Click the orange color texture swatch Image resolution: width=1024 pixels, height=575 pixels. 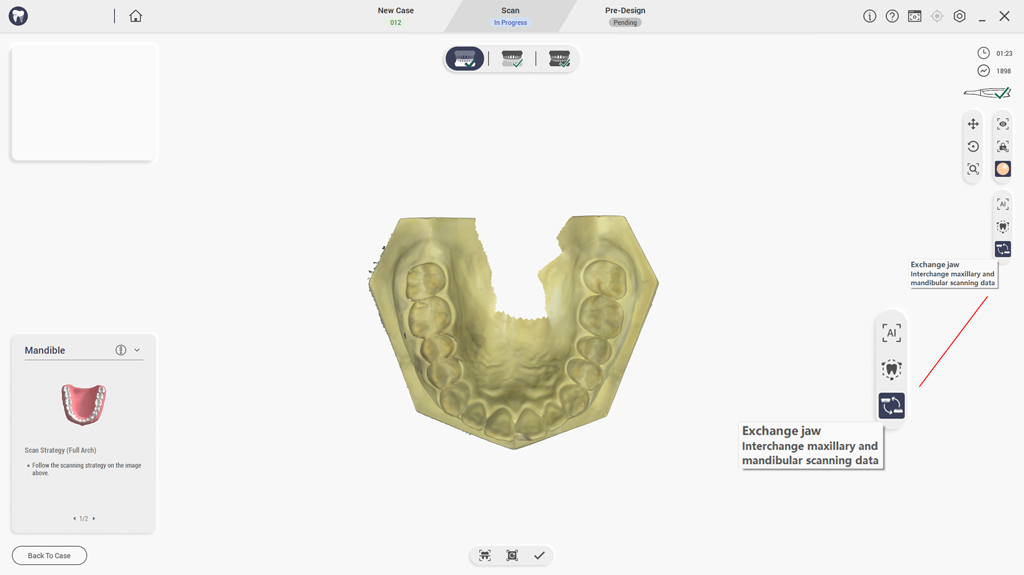1003,169
